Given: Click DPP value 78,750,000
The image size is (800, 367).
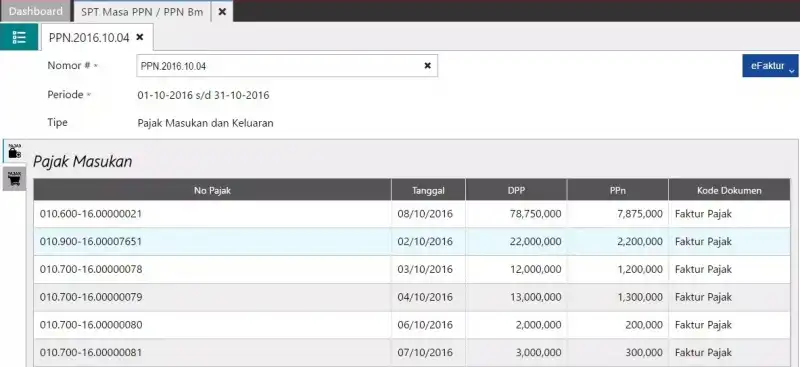Looking at the screenshot, I should (536, 214).
